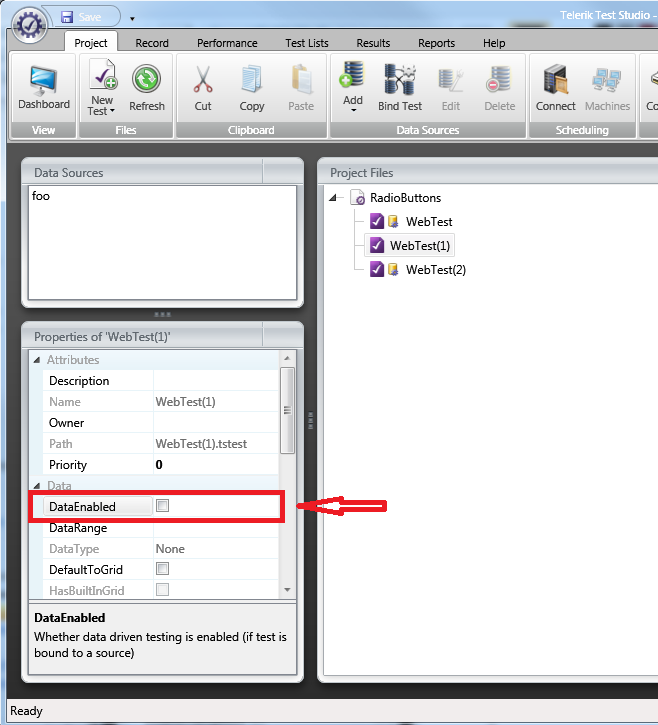Select the DataType property row
The width and height of the screenshot is (658, 725).
[x=161, y=548]
